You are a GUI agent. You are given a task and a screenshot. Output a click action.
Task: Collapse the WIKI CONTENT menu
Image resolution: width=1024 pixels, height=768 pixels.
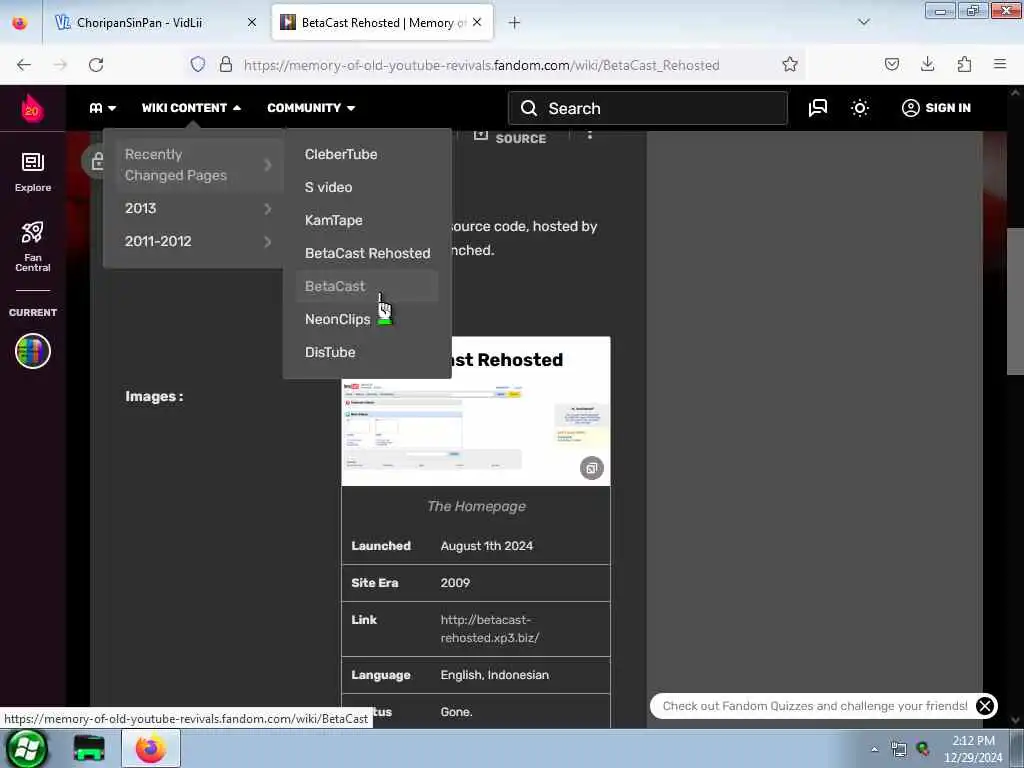(191, 108)
